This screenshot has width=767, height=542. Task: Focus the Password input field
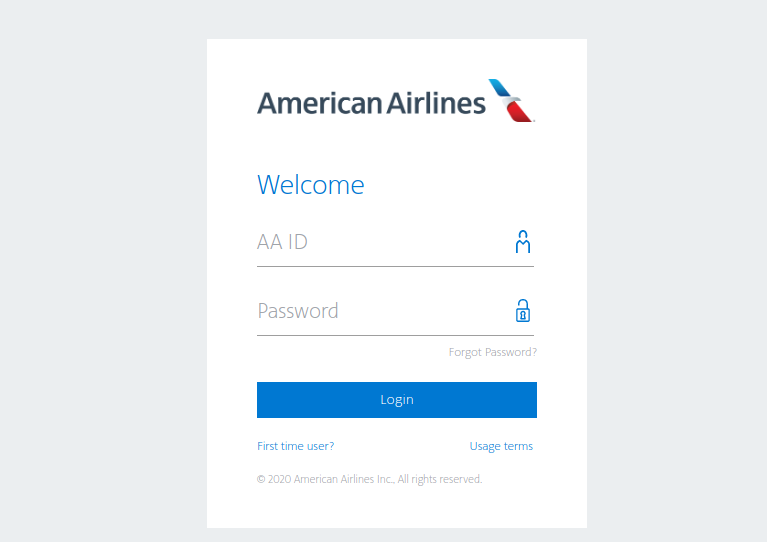395,311
